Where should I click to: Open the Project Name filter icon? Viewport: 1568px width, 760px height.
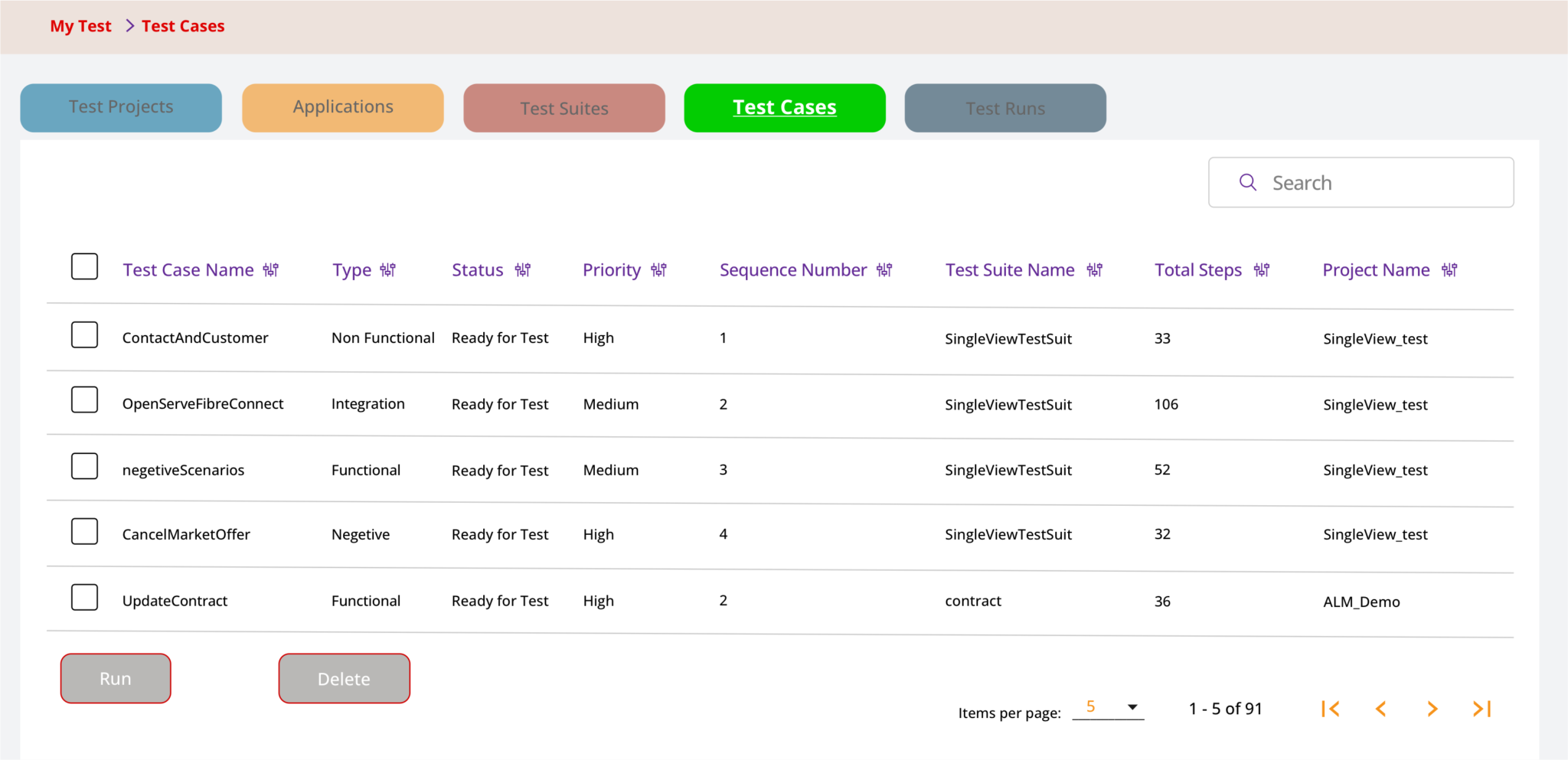1449,270
